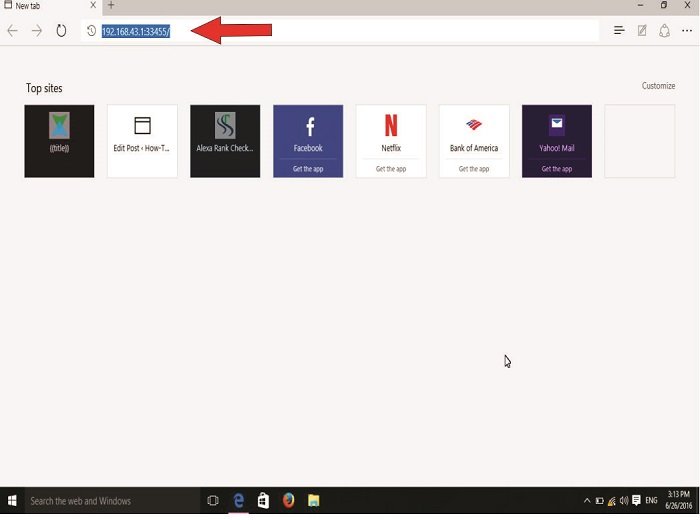
Task: Refresh the page with reload icon
Action: coord(61,31)
